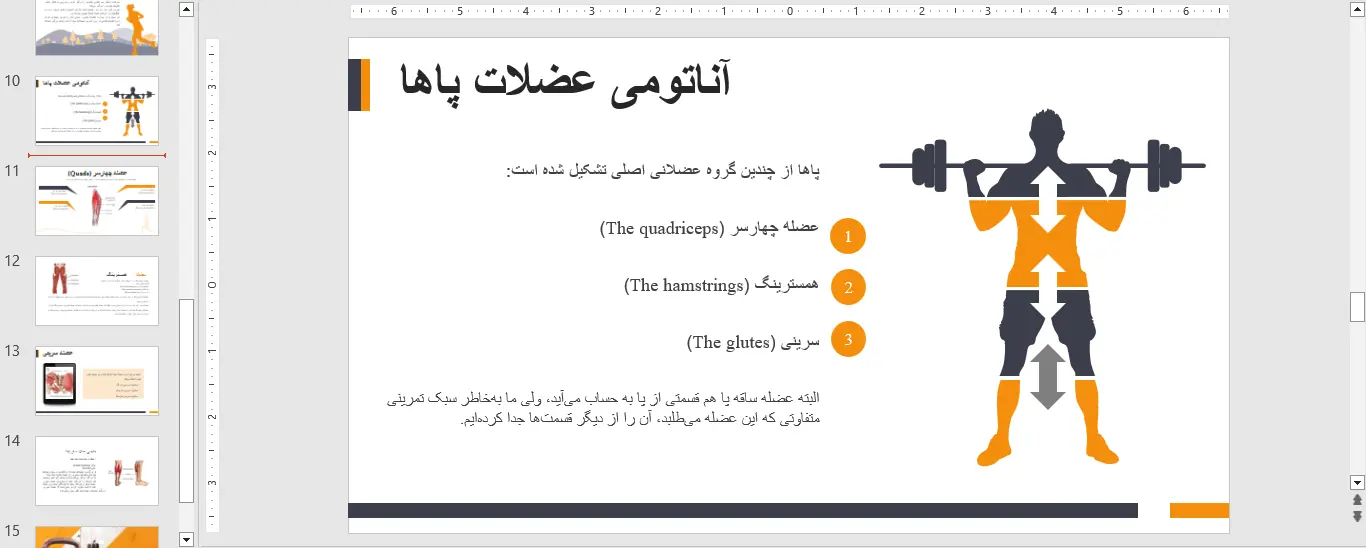Image resolution: width=1366 pixels, height=548 pixels.
Task: Select slide 12 thumbnail
Action: 97,291
